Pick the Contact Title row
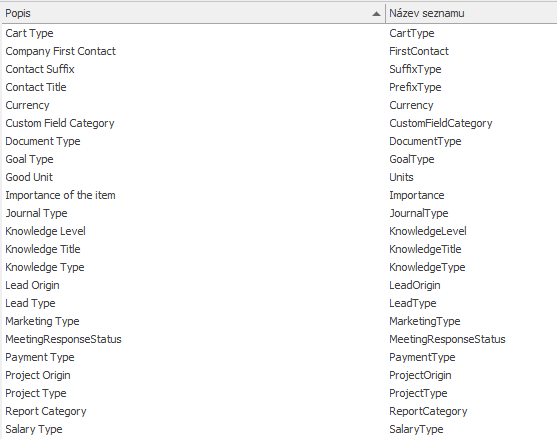 (279, 87)
